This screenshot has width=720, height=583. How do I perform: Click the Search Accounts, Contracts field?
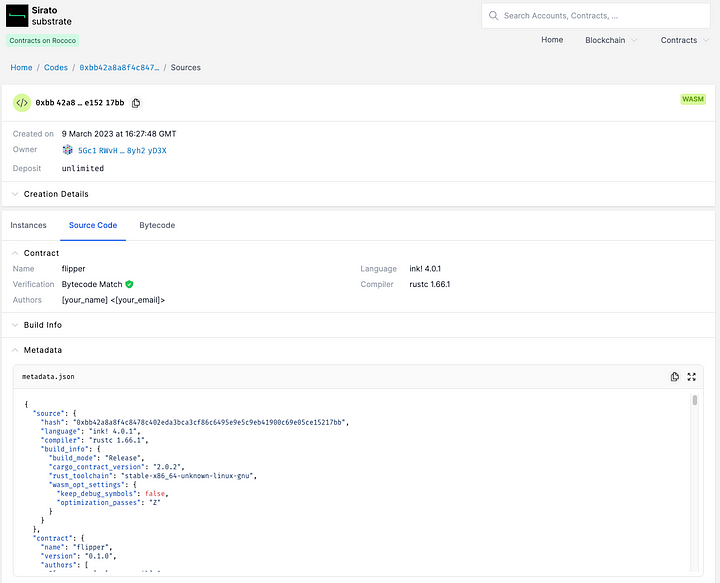click(600, 16)
